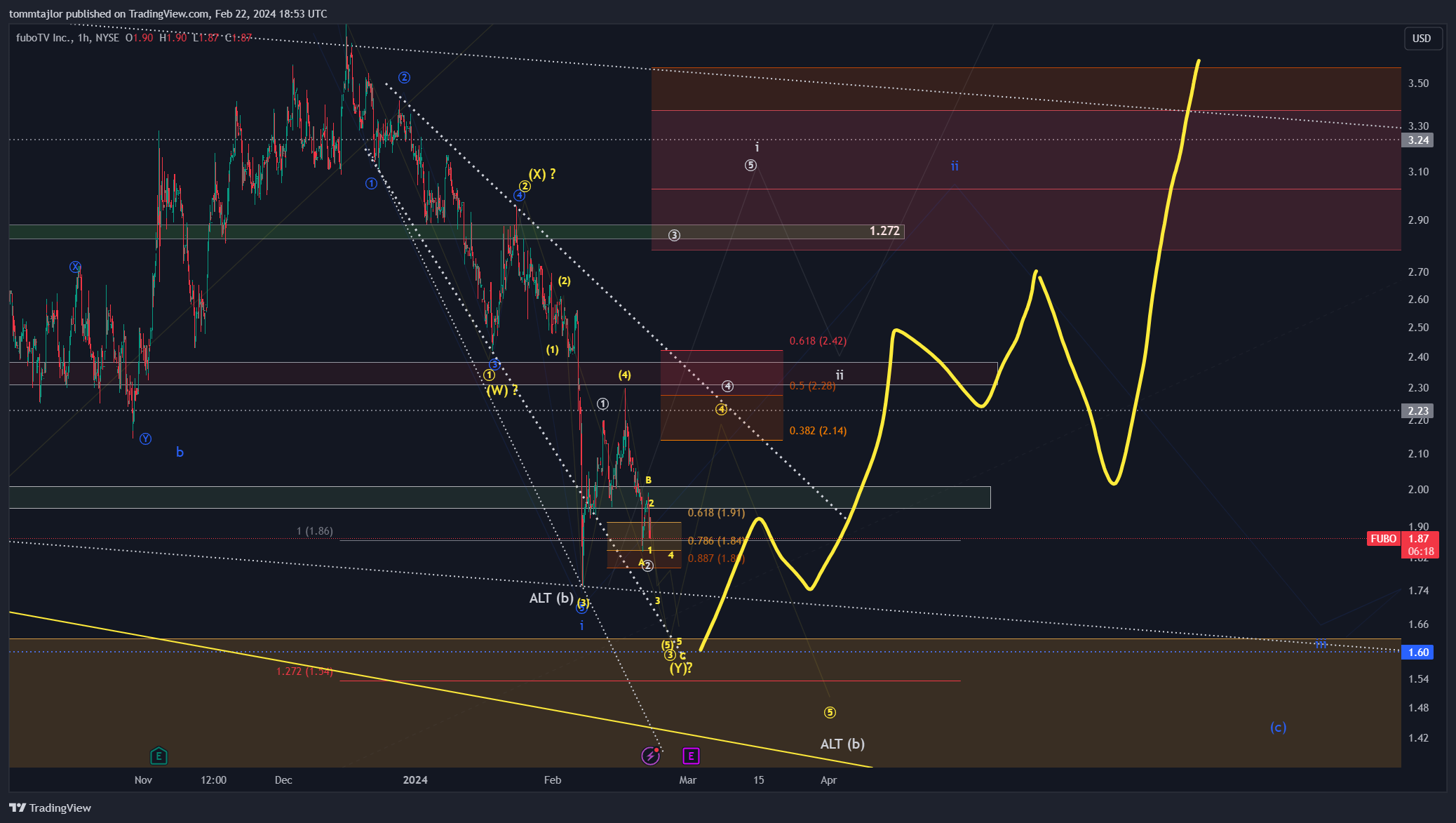1456x823 pixels.
Task: Click the 1.42 price axis value
Action: pyautogui.click(x=1418, y=738)
